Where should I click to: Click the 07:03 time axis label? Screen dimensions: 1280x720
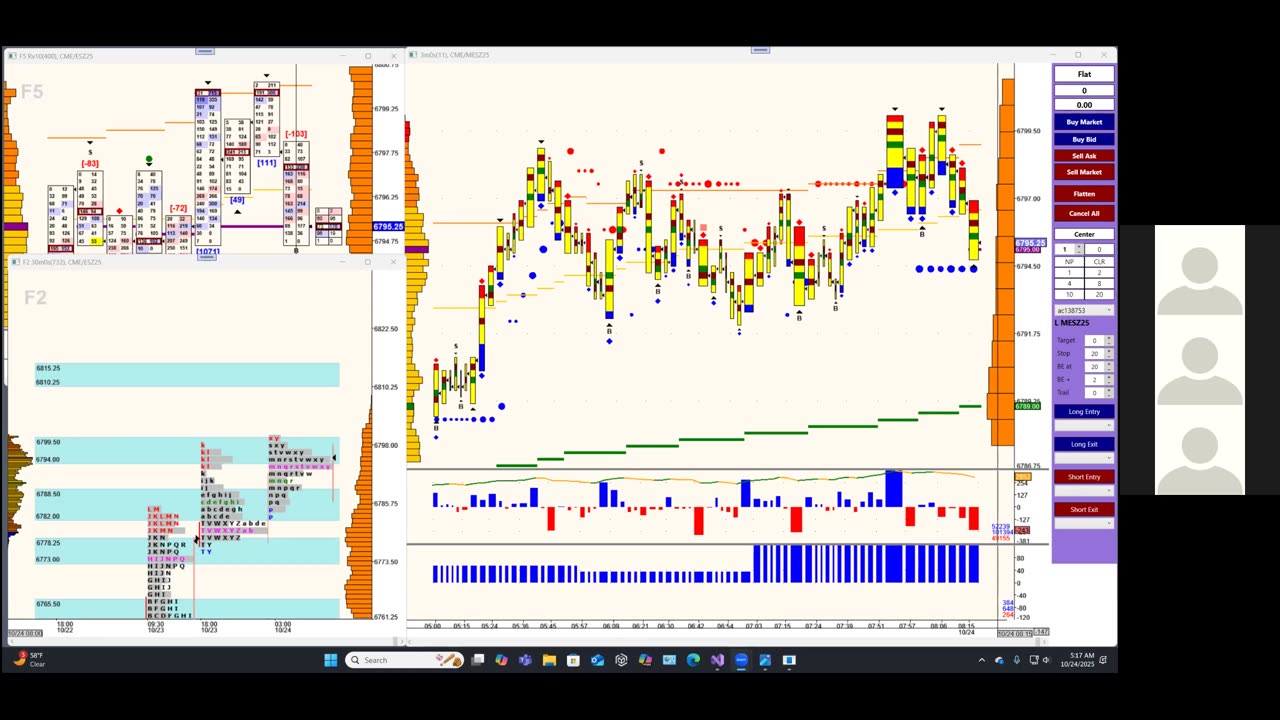753,626
